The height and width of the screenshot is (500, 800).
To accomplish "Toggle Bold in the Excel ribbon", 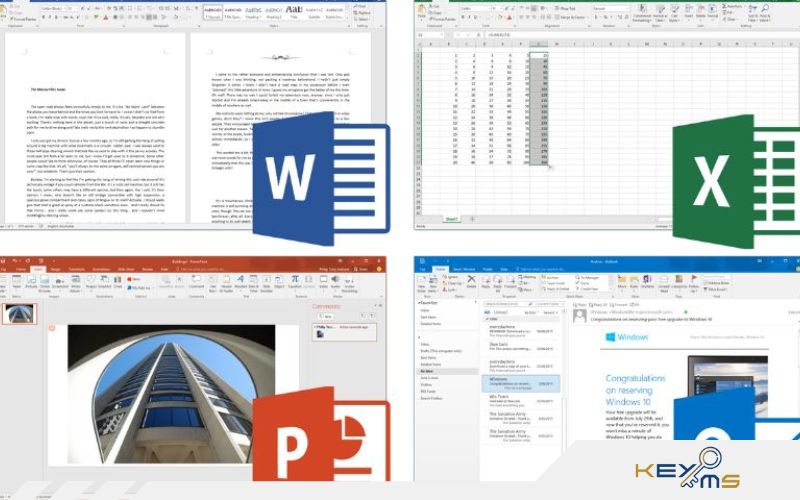I will (x=463, y=17).
